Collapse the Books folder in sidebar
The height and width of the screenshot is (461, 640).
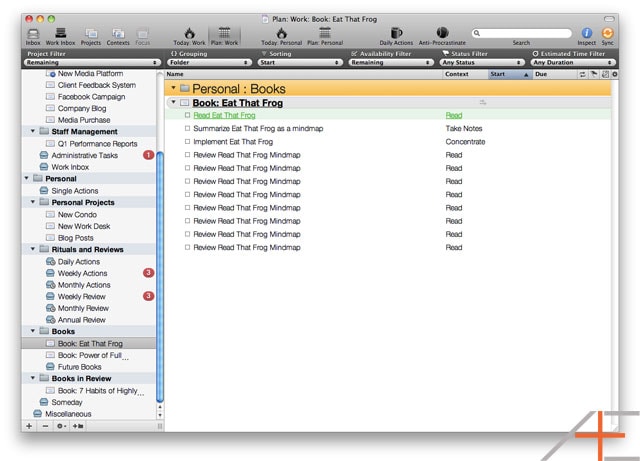tap(33, 331)
